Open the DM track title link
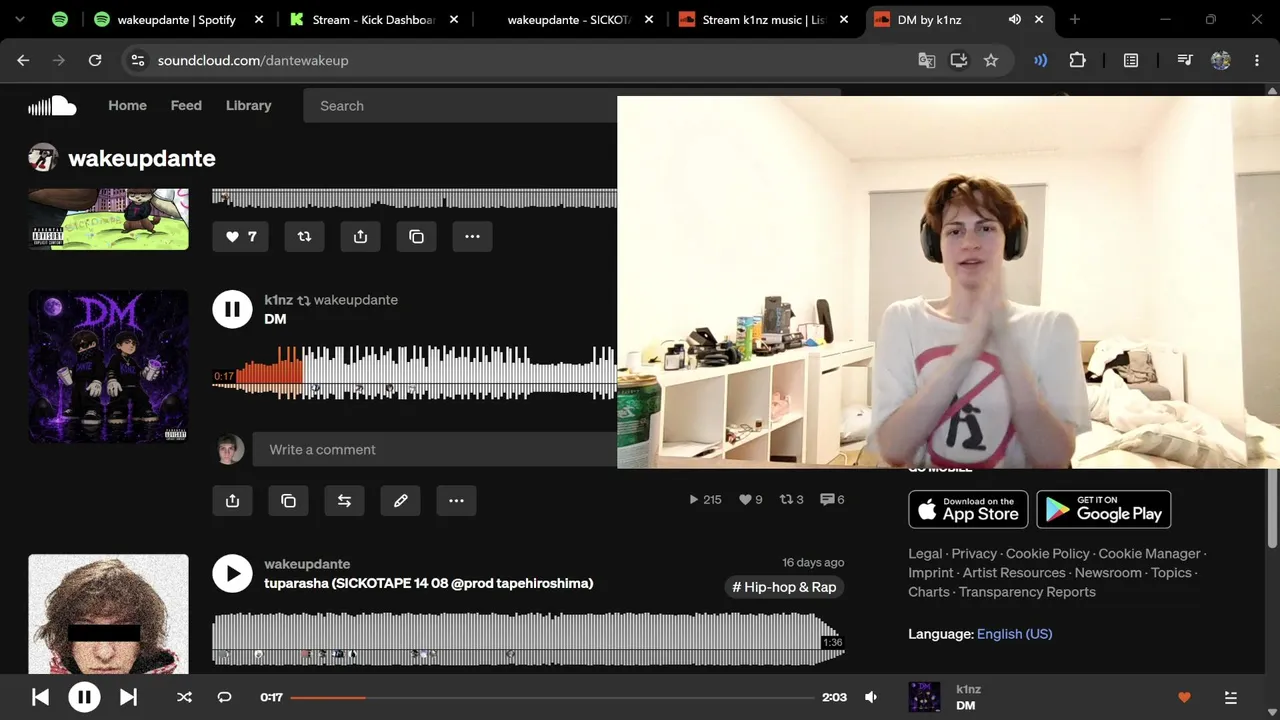The image size is (1280, 720). [275, 319]
